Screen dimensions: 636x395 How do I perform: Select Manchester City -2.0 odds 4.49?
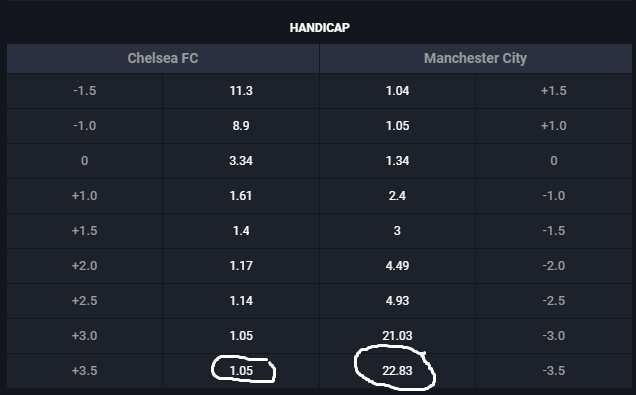398,266
